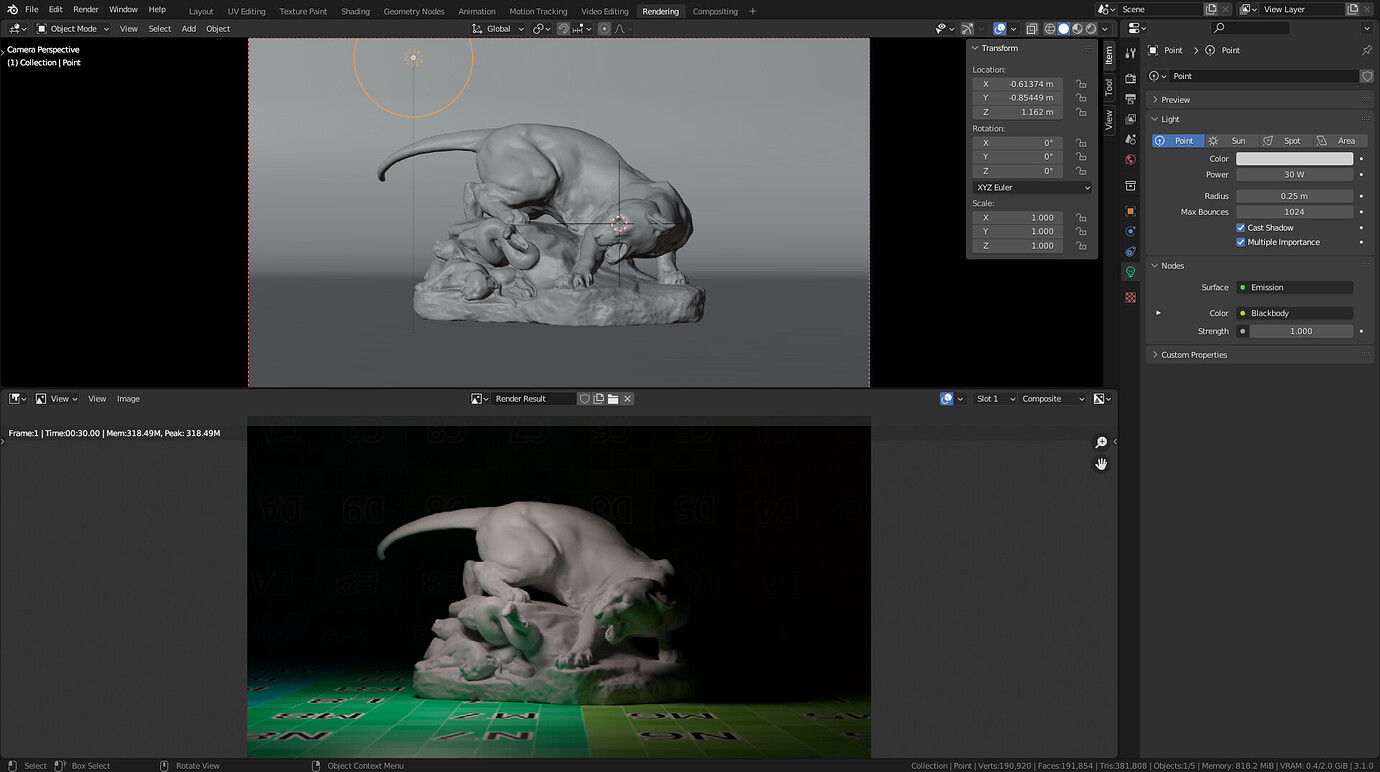
Task: Switch to the Compositing workspace tab
Action: pos(715,11)
